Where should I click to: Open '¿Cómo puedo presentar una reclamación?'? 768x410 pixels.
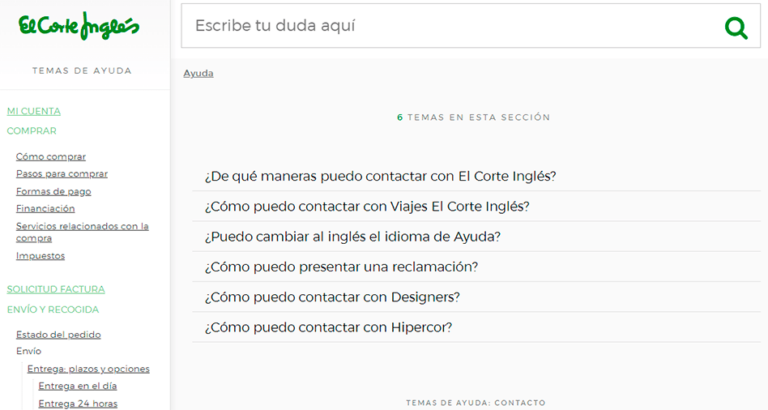341,267
